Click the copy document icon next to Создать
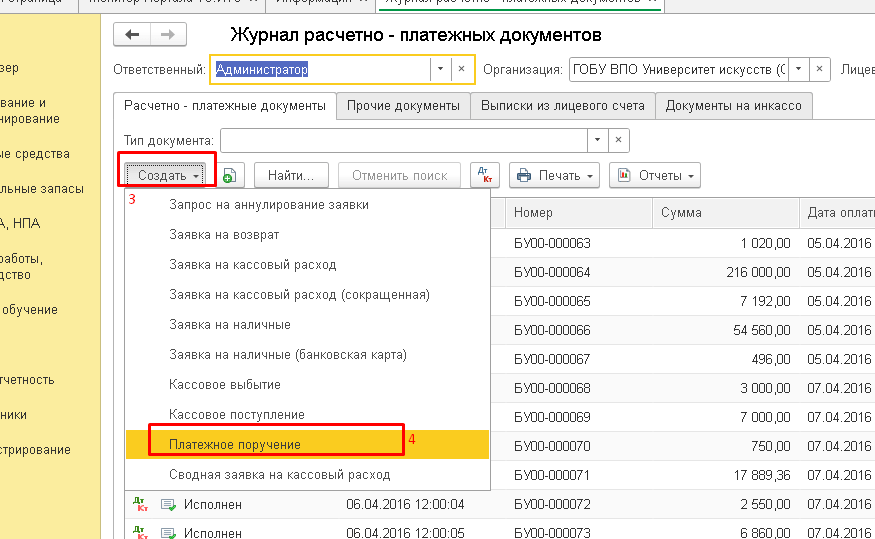Viewport: 875px width, 539px height. click(230, 176)
